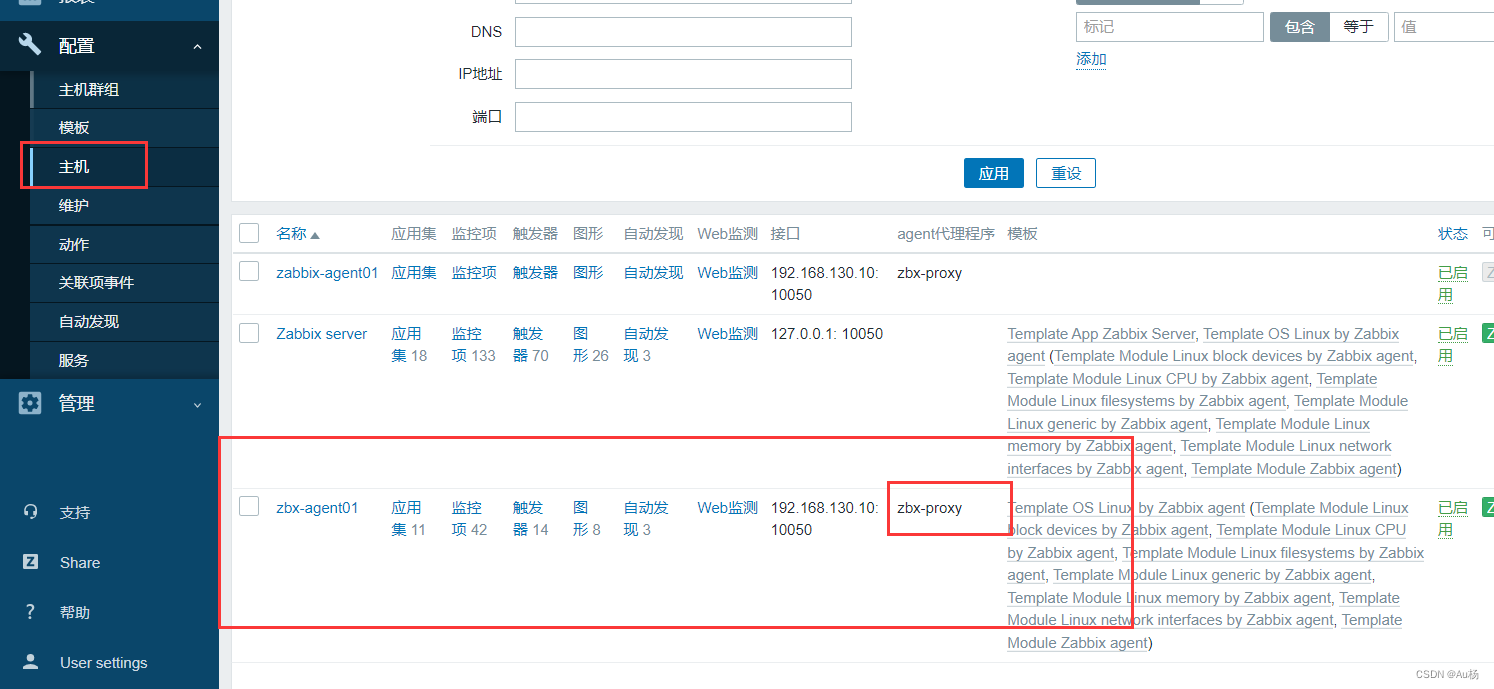This screenshot has width=1494, height=689.
Task: Click the green Z badge in the zbx-agent01 row
Action: coord(1487,507)
